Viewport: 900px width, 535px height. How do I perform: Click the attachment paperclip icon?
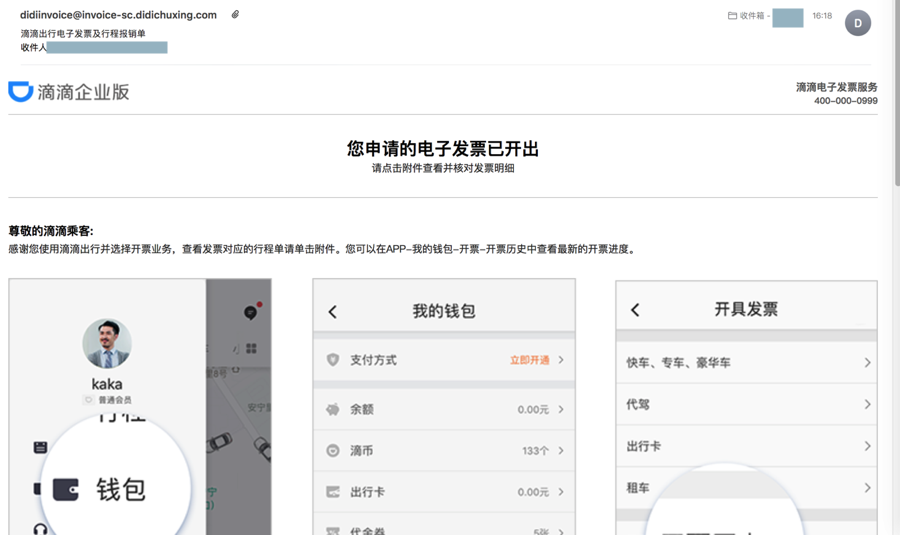pos(235,14)
